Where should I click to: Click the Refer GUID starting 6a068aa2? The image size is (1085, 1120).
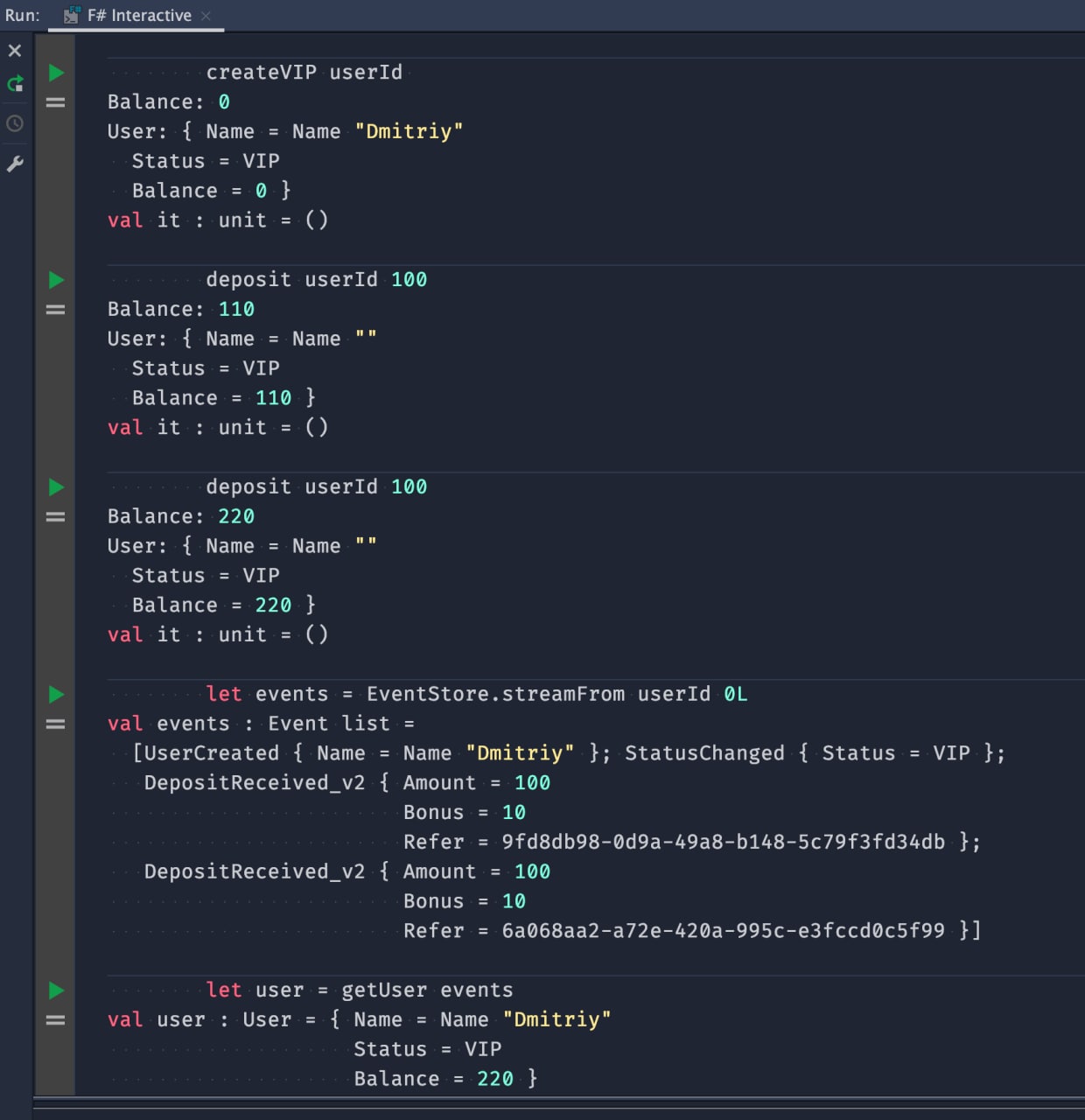point(723,930)
